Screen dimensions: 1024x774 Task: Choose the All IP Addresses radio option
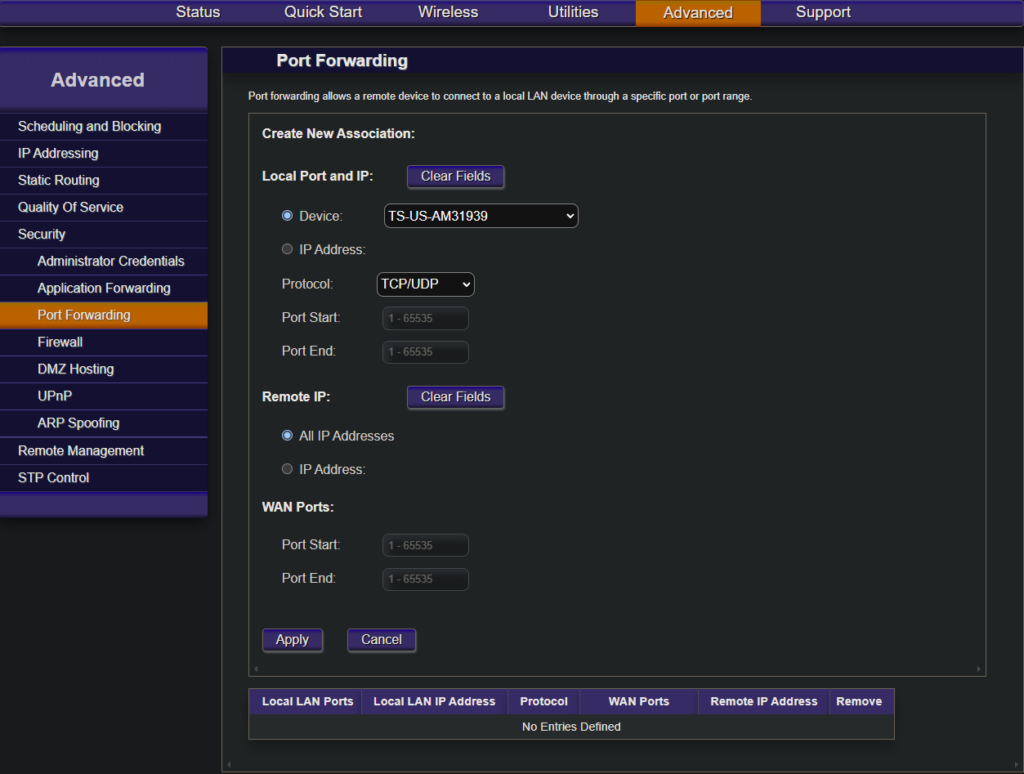click(288, 436)
